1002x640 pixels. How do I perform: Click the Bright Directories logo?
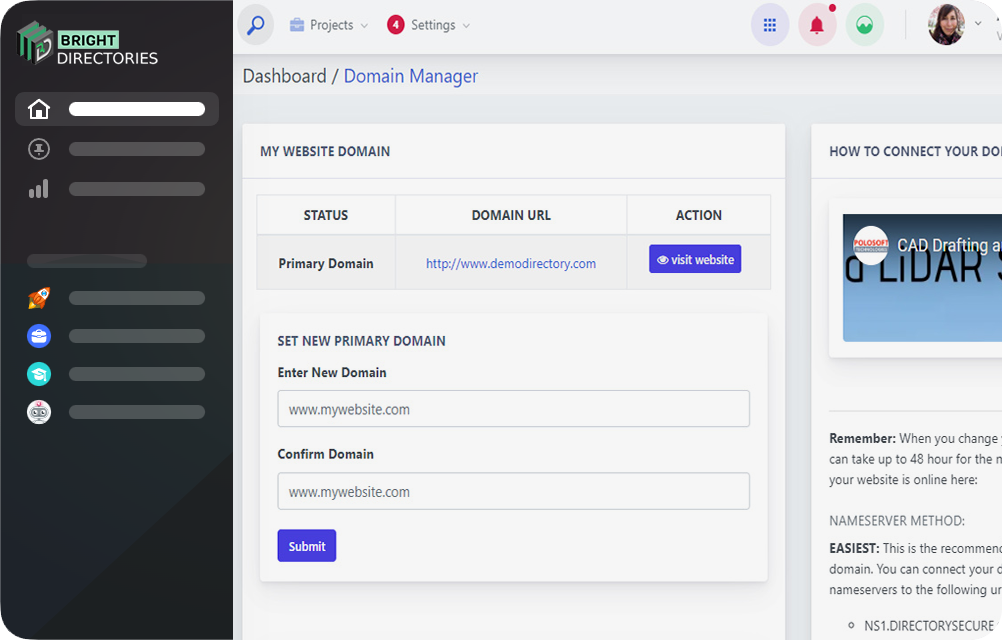pos(88,45)
